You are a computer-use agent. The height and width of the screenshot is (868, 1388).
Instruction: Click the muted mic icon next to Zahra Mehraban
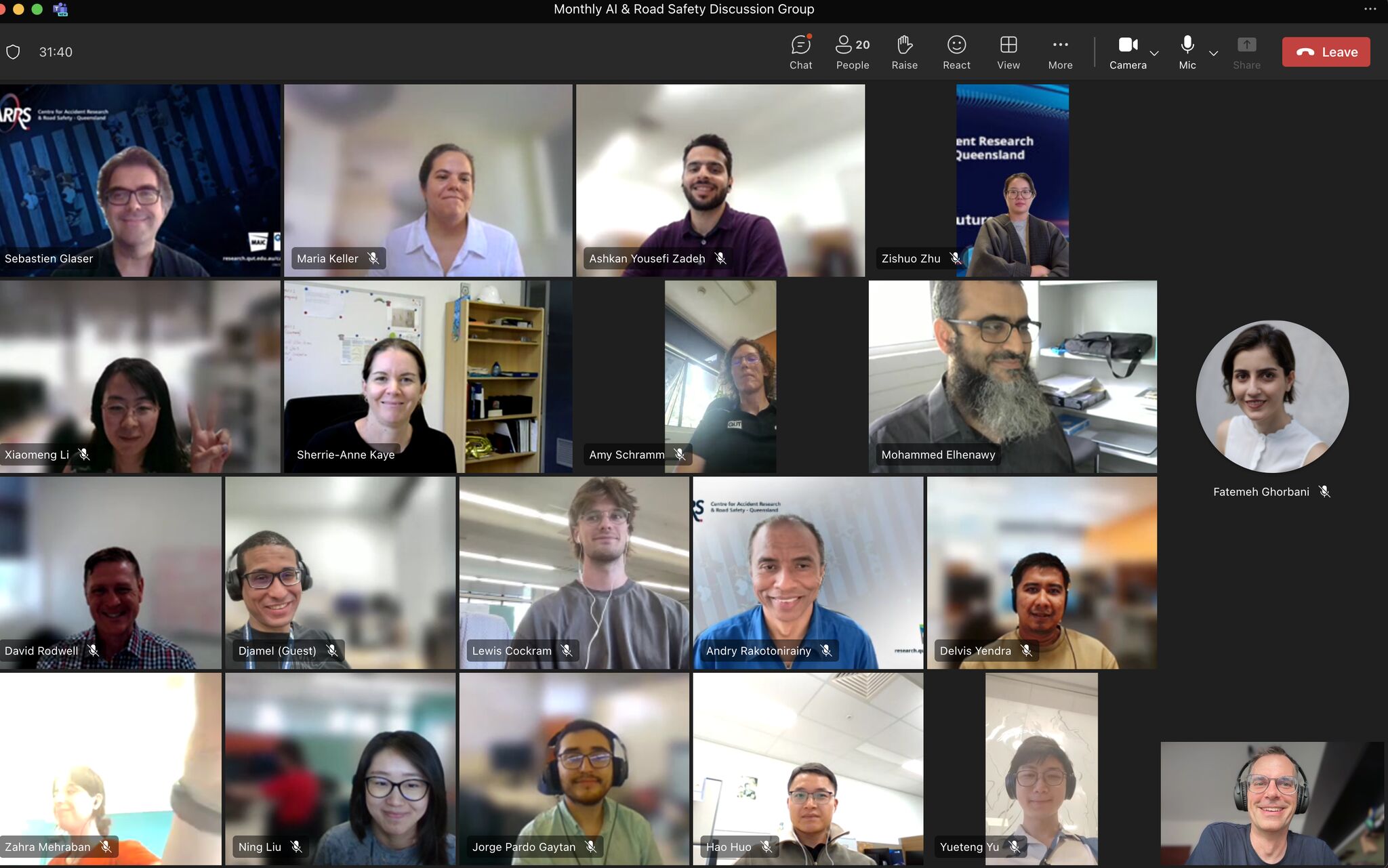106,846
